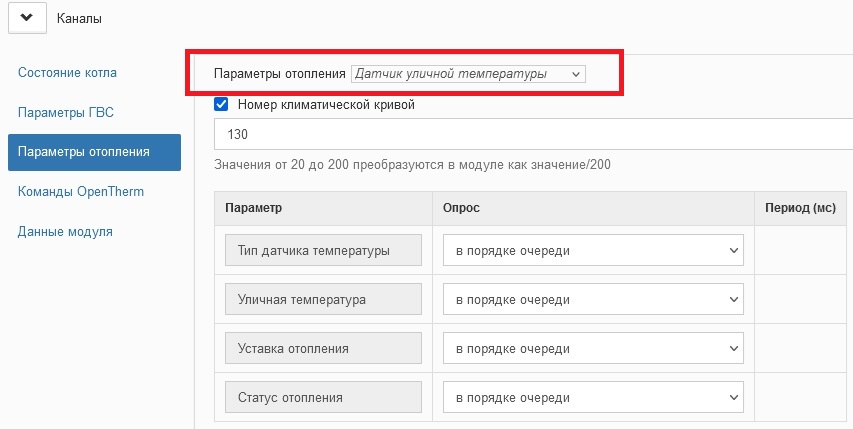Open Опрос dropdown for Уличная температура
Viewport: 853px width, 429px height.
(593, 300)
